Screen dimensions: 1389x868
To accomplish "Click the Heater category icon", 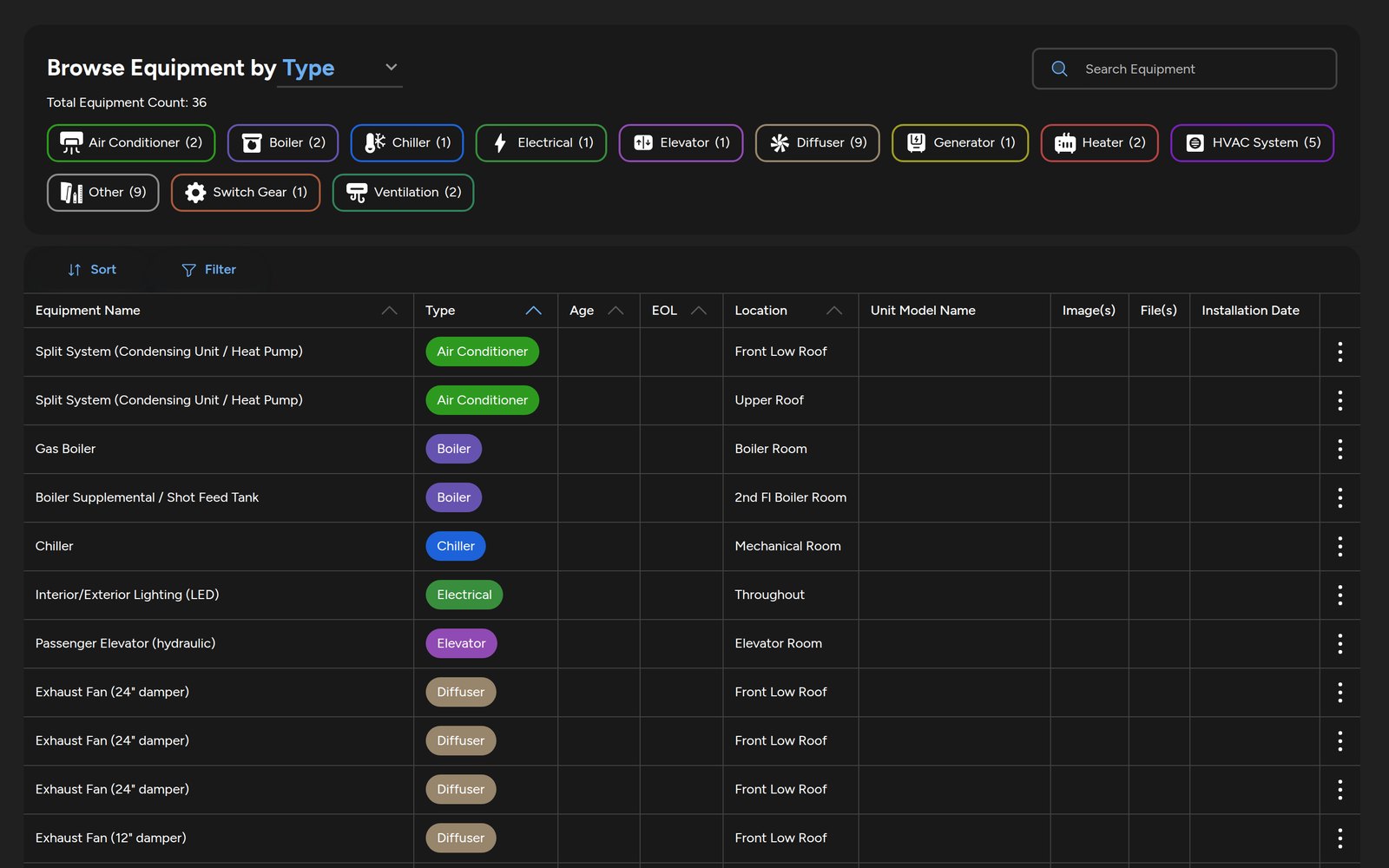I will (1065, 143).
